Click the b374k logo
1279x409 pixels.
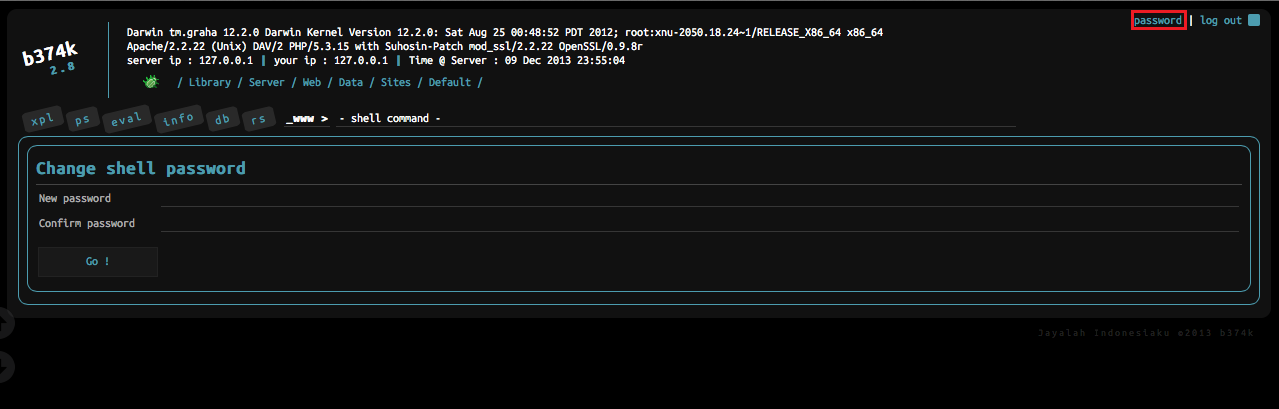(50, 62)
